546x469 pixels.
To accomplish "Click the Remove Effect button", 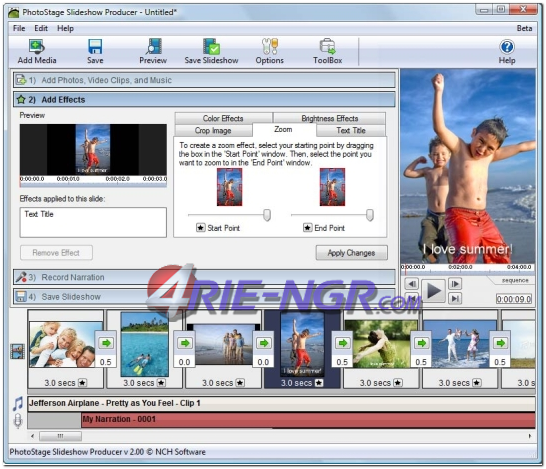I will [56, 252].
